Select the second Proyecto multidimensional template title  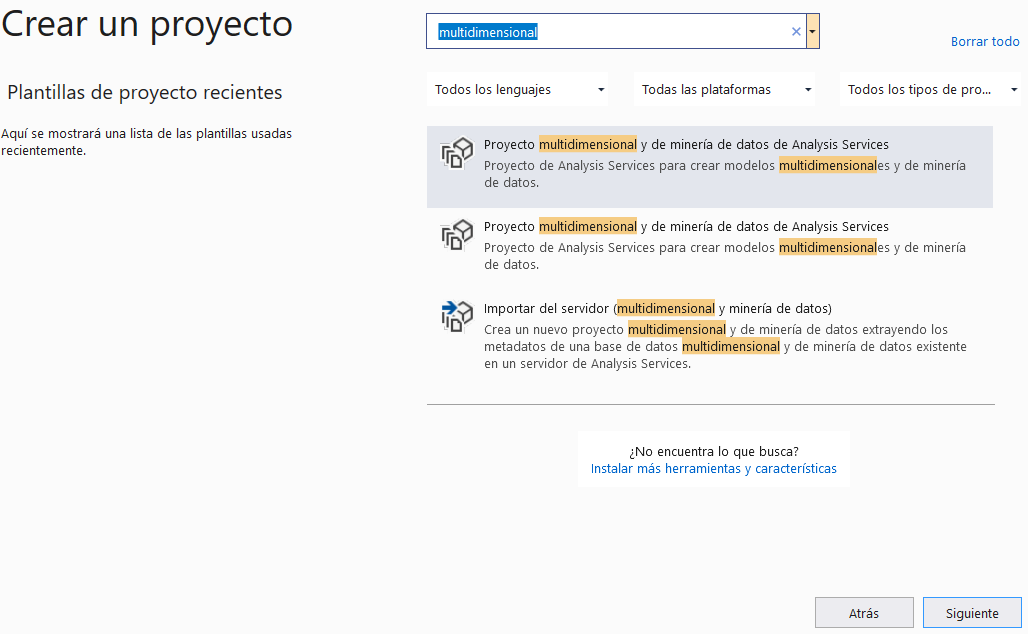pyautogui.click(x=686, y=227)
